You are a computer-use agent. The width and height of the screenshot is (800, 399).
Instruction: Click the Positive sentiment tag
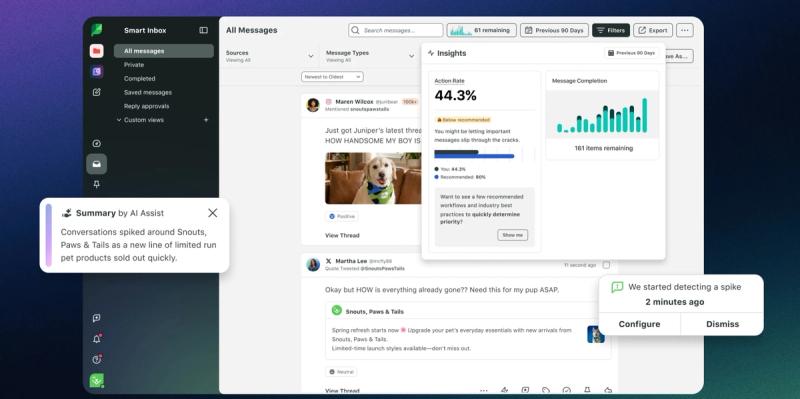341,216
